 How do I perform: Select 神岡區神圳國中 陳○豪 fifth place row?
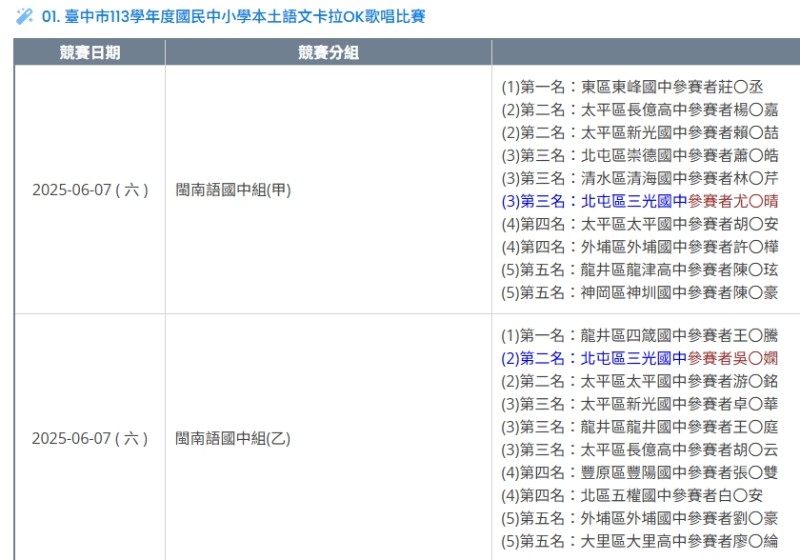pos(639,293)
